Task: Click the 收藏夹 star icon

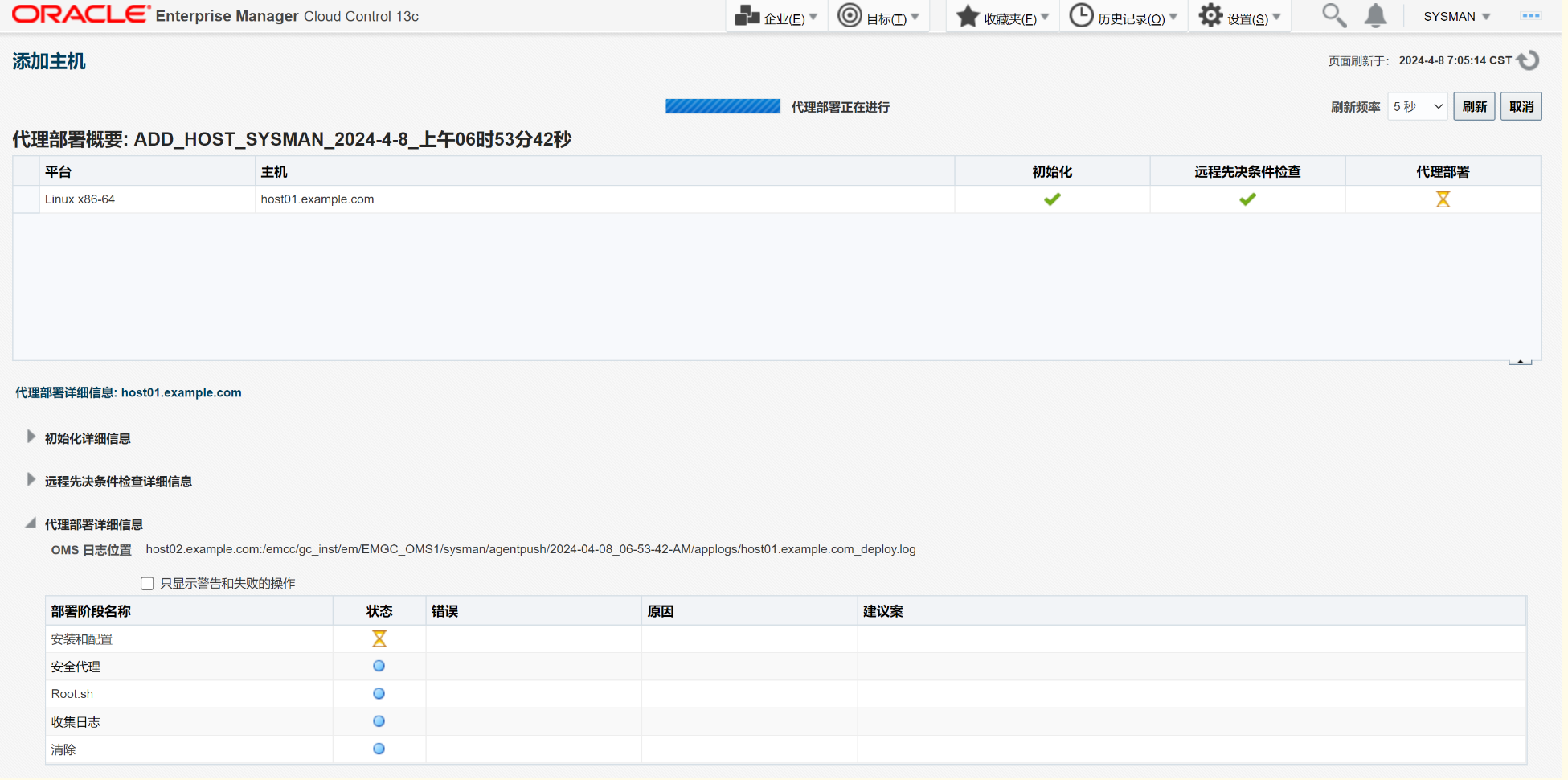Action: click(x=968, y=15)
